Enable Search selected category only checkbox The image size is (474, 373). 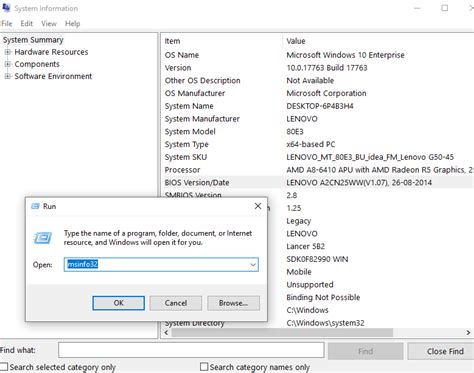(4, 367)
